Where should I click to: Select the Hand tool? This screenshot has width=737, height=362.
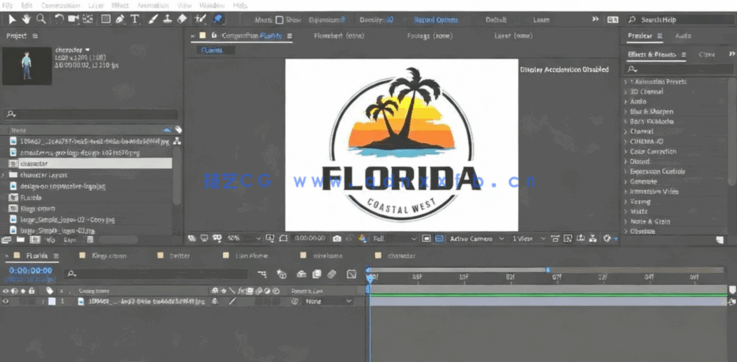[26, 19]
